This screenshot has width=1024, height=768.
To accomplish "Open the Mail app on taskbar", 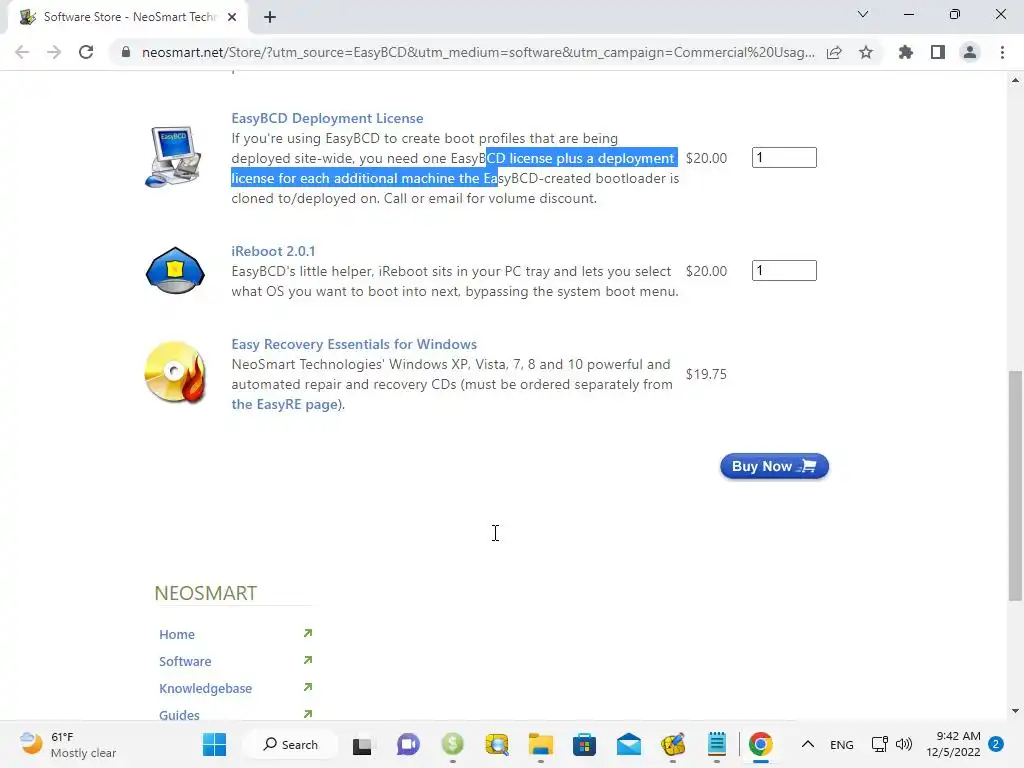I will click(629, 744).
